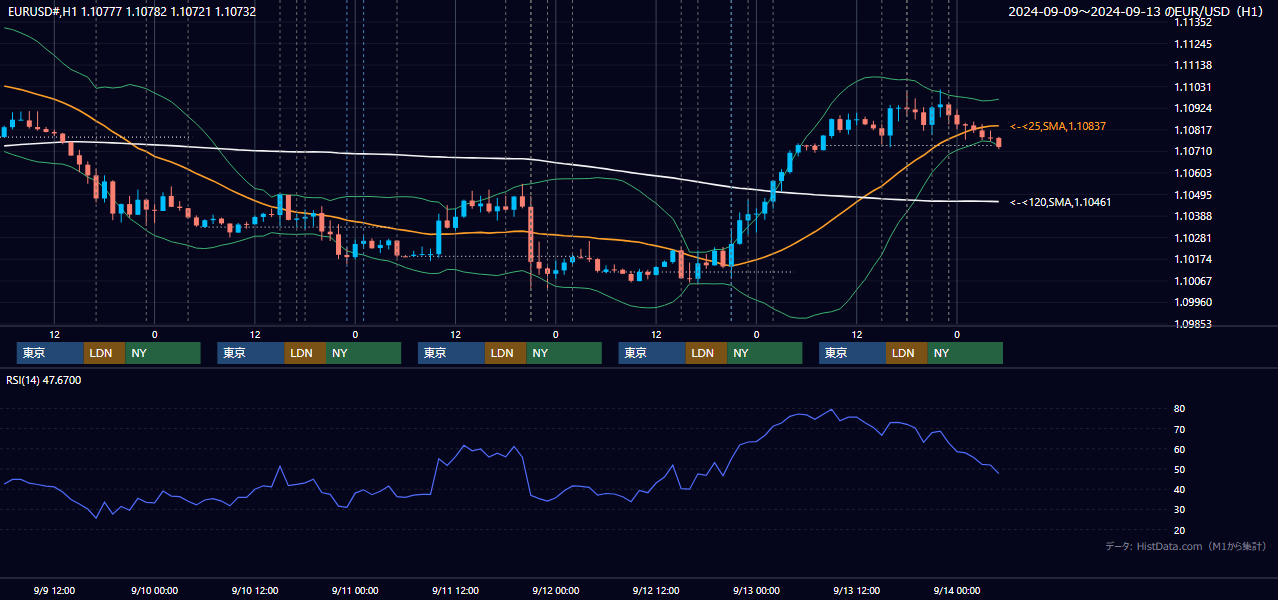The width and height of the screenshot is (1278, 600).
Task: Click RSI scale value 50
Action: pyautogui.click(x=1180, y=469)
